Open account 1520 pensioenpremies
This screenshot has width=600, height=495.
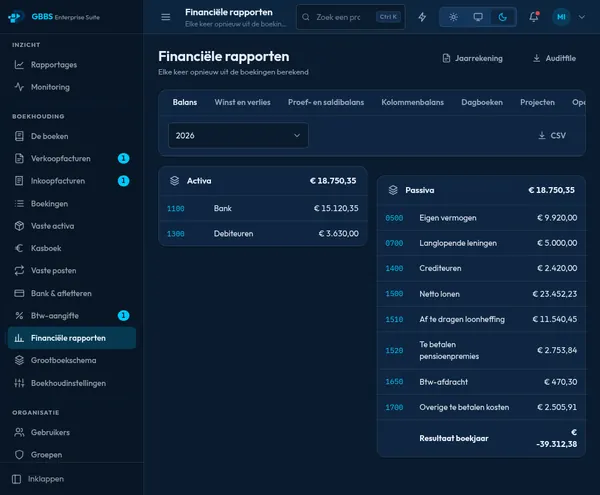point(394,350)
